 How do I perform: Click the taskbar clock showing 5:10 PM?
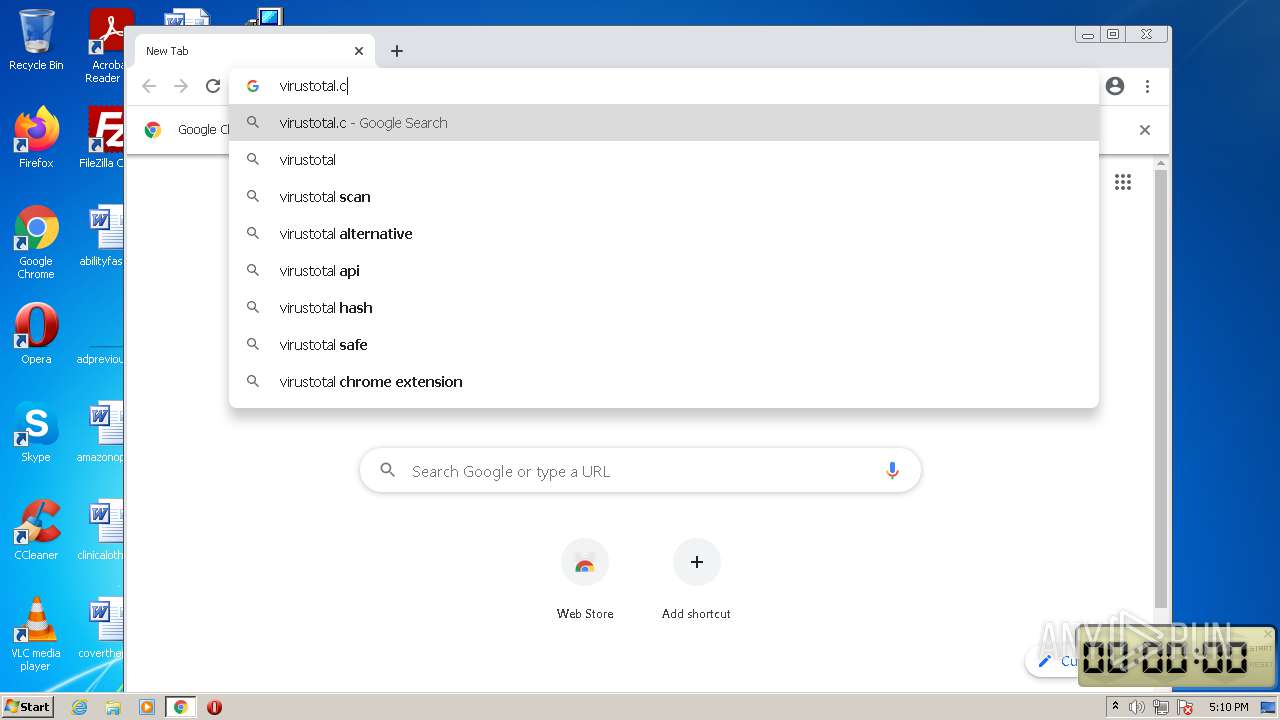pyautogui.click(x=1228, y=707)
